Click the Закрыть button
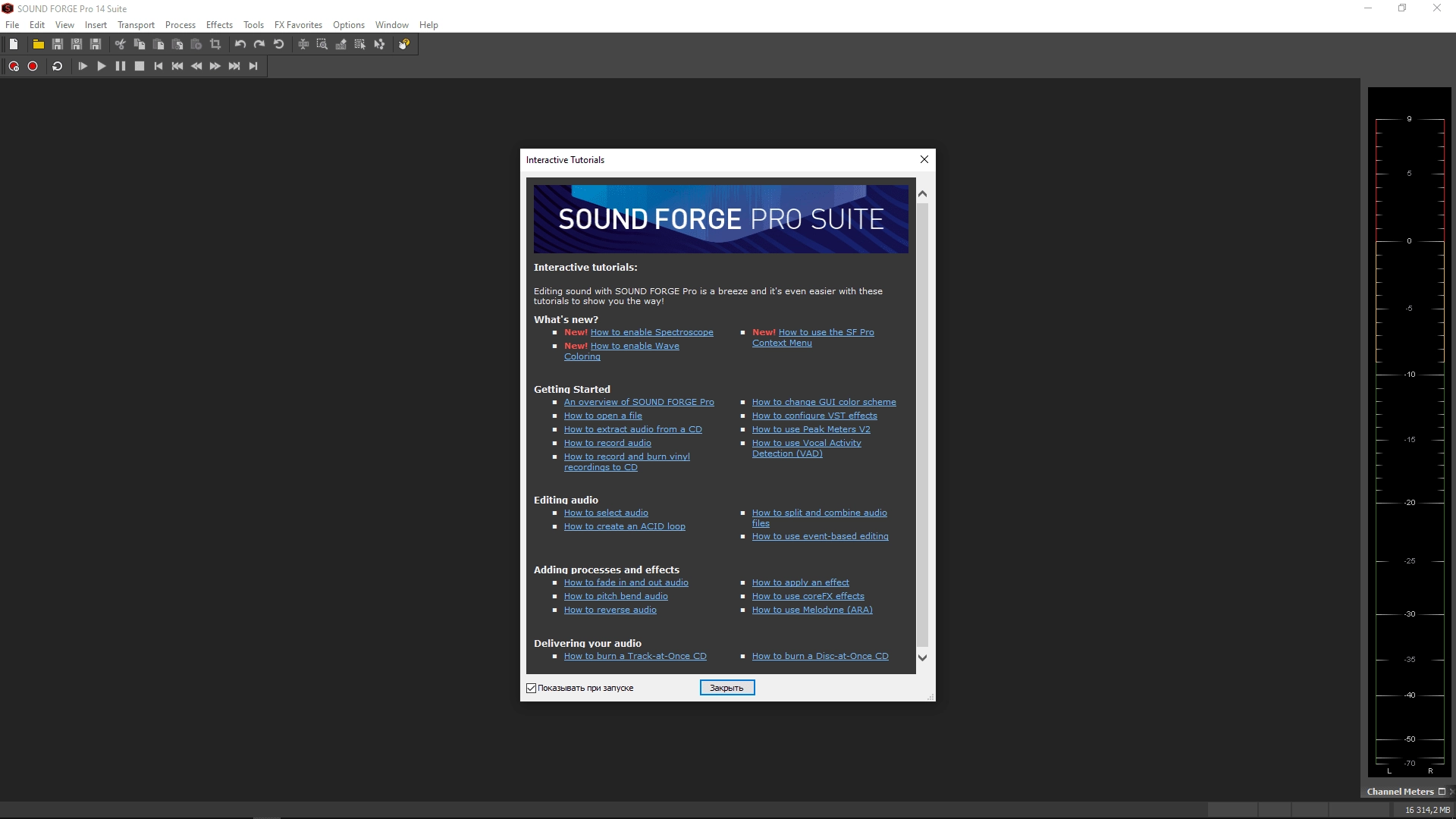Image resolution: width=1456 pixels, height=819 pixels. point(727,688)
